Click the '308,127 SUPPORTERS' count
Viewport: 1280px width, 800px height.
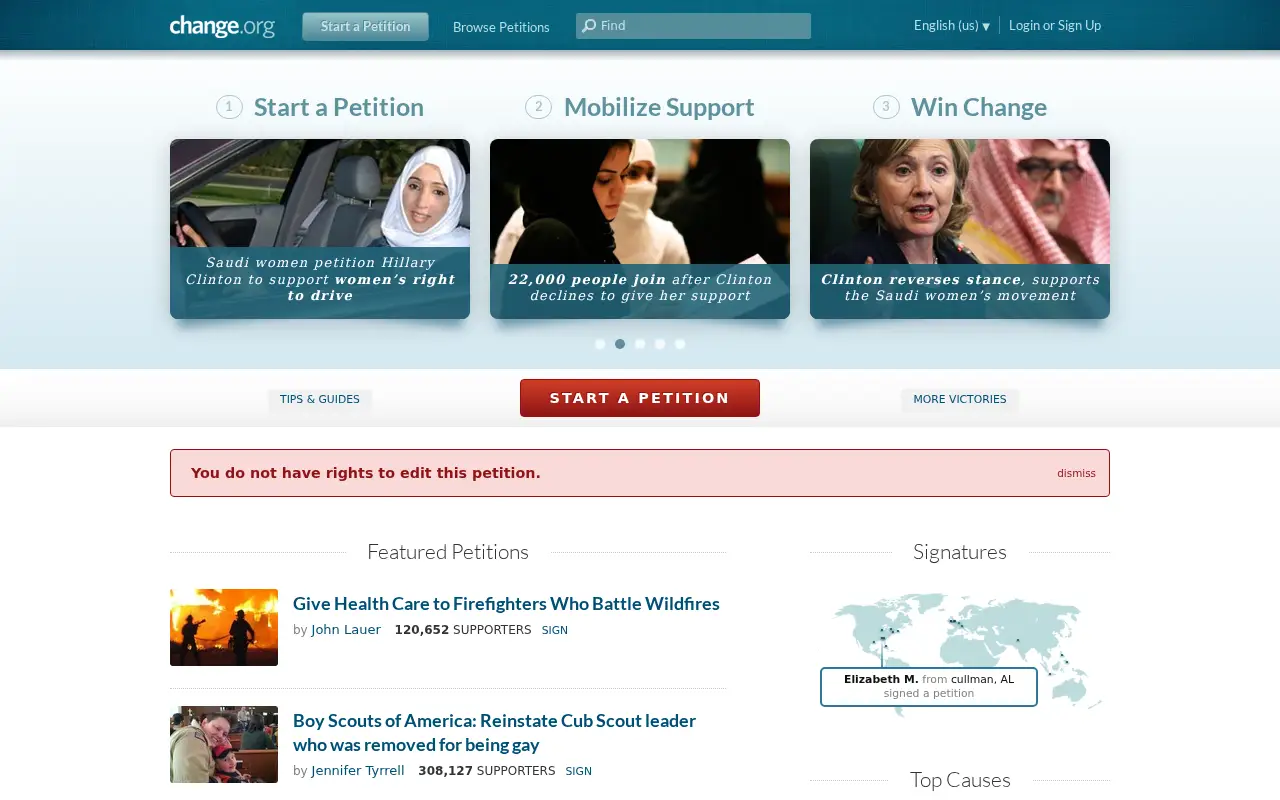tap(487, 771)
